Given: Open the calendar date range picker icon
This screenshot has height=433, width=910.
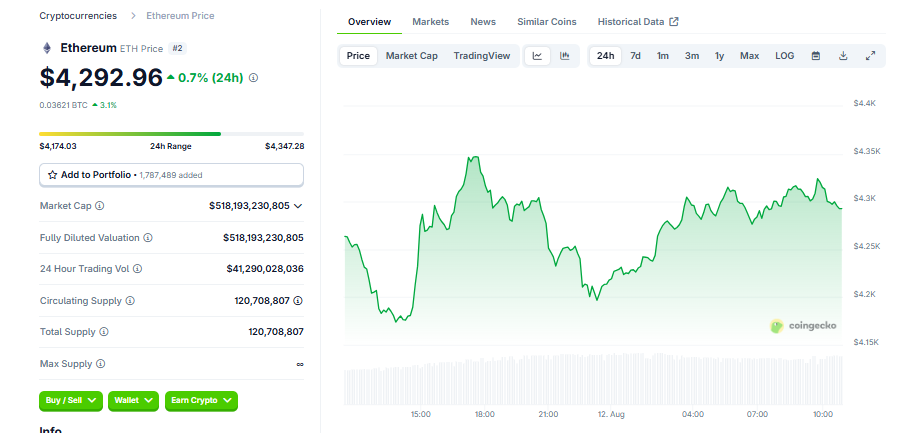Looking at the screenshot, I should pos(816,56).
